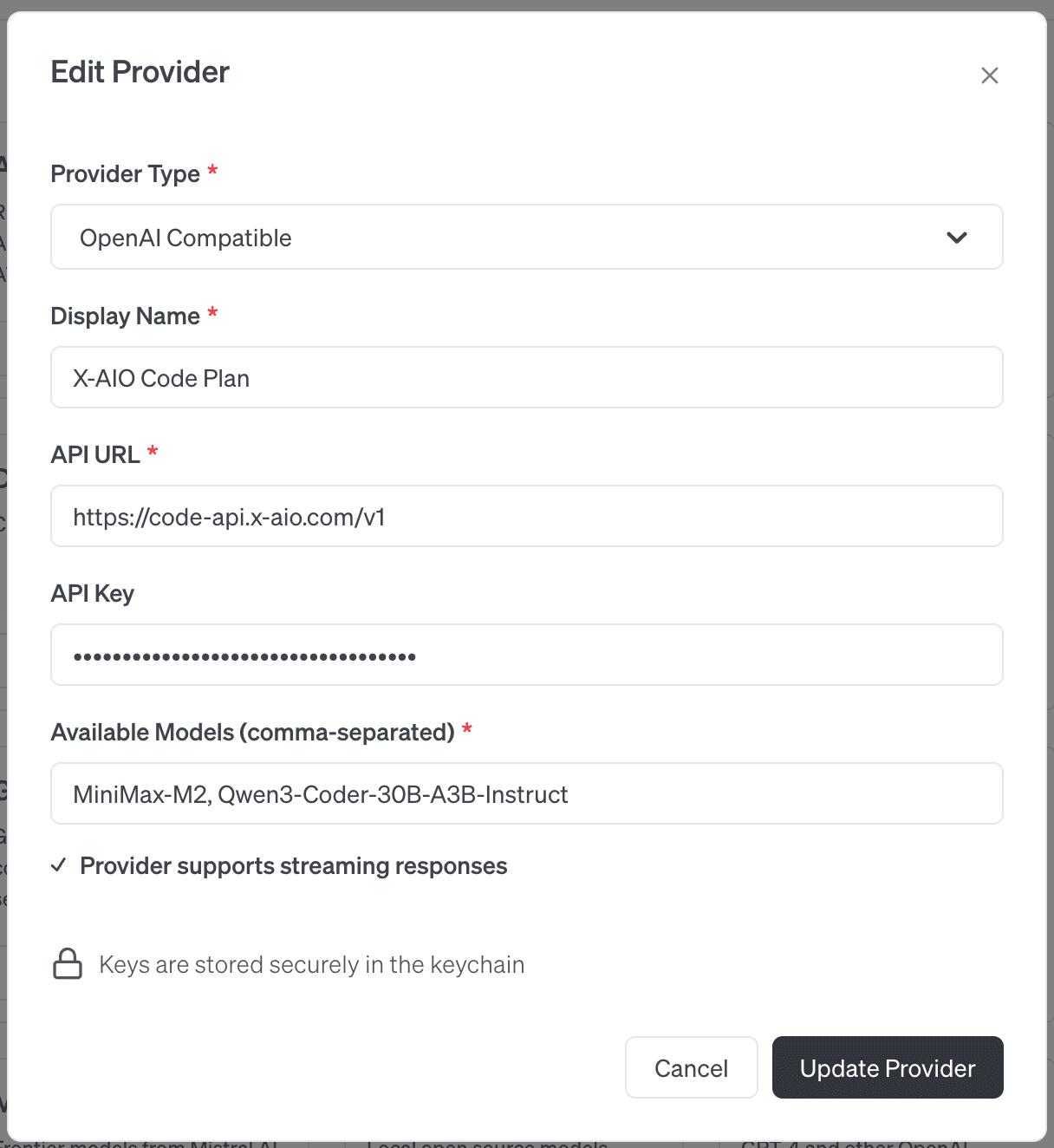Click the API Key label

92,594
